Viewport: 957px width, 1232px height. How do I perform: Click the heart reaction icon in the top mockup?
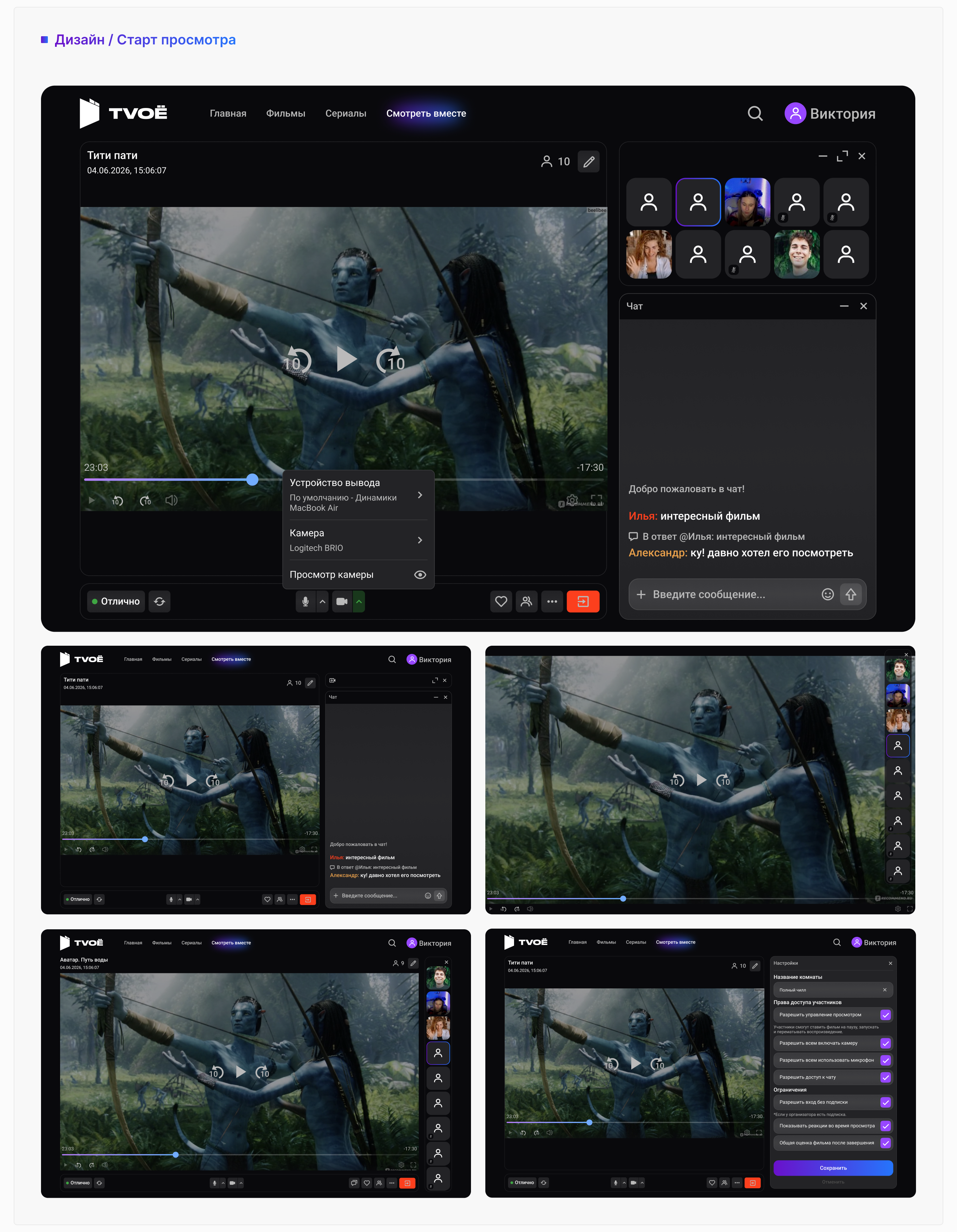click(501, 601)
